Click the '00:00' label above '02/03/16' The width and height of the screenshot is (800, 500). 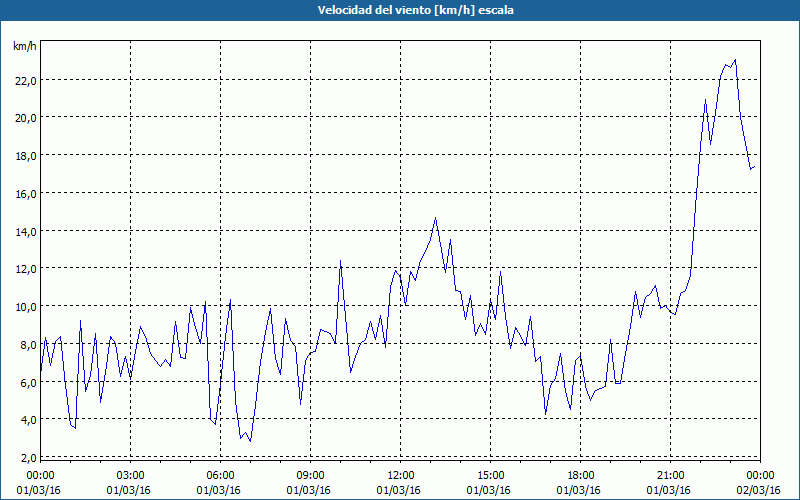[760, 476]
